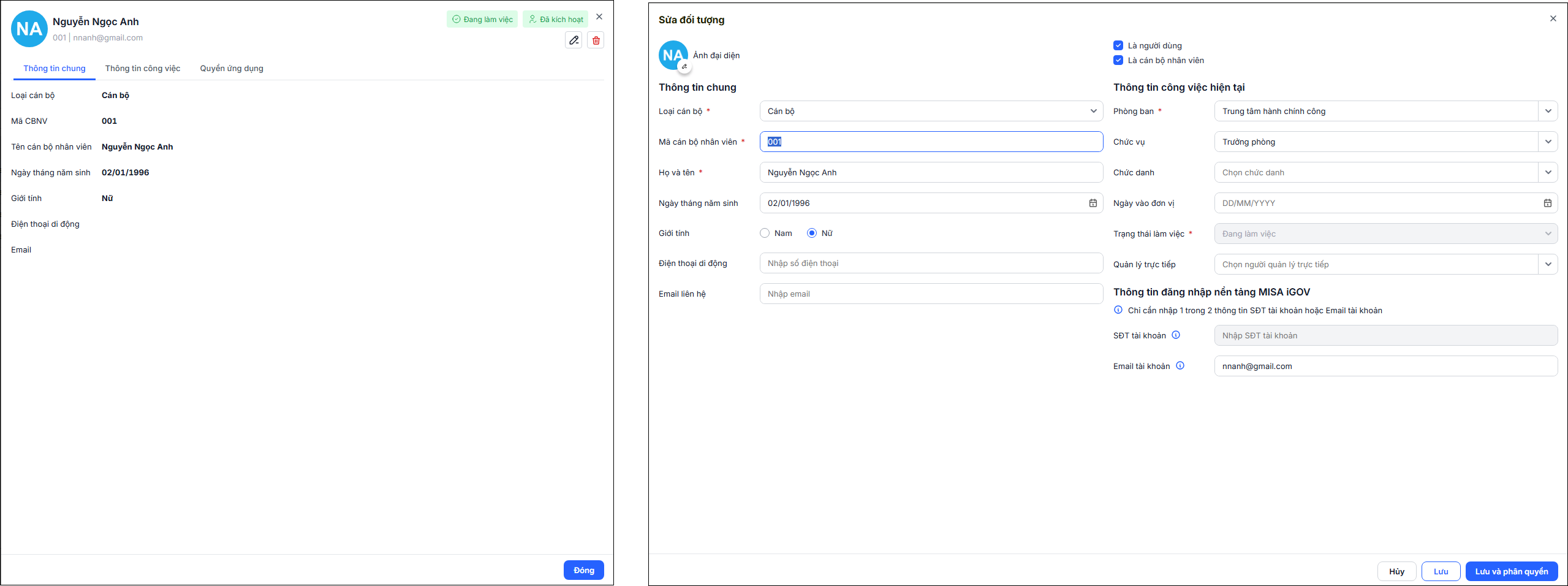Viewport: 1568px width, 586px height.
Task: Expand the Chức vụ dropdown arrow
Action: [x=1548, y=142]
